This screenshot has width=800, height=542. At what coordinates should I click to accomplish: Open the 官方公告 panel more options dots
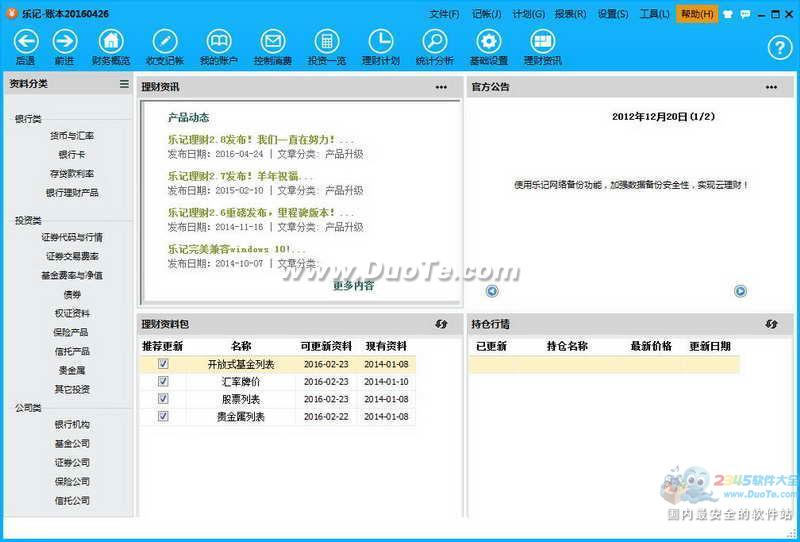coord(771,87)
